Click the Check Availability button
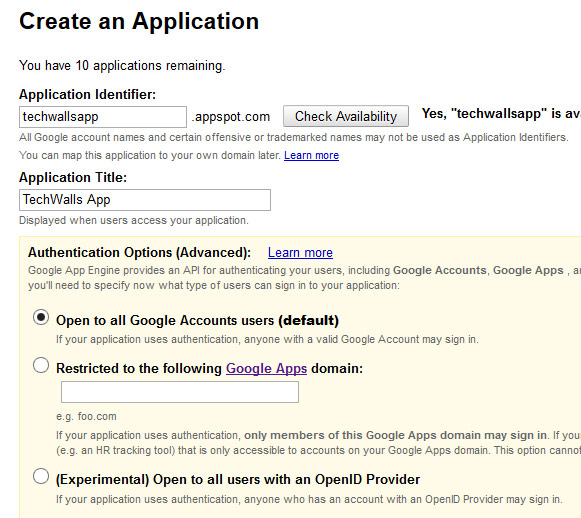 point(346,116)
